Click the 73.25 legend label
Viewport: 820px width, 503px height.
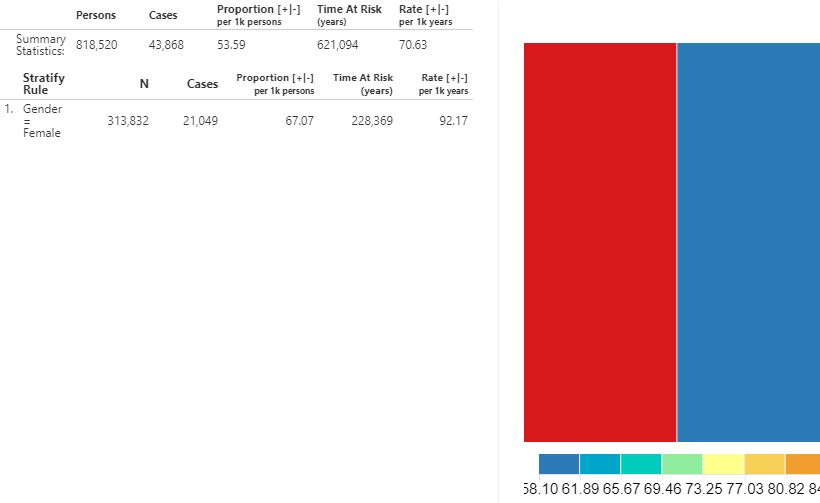[x=703, y=489]
